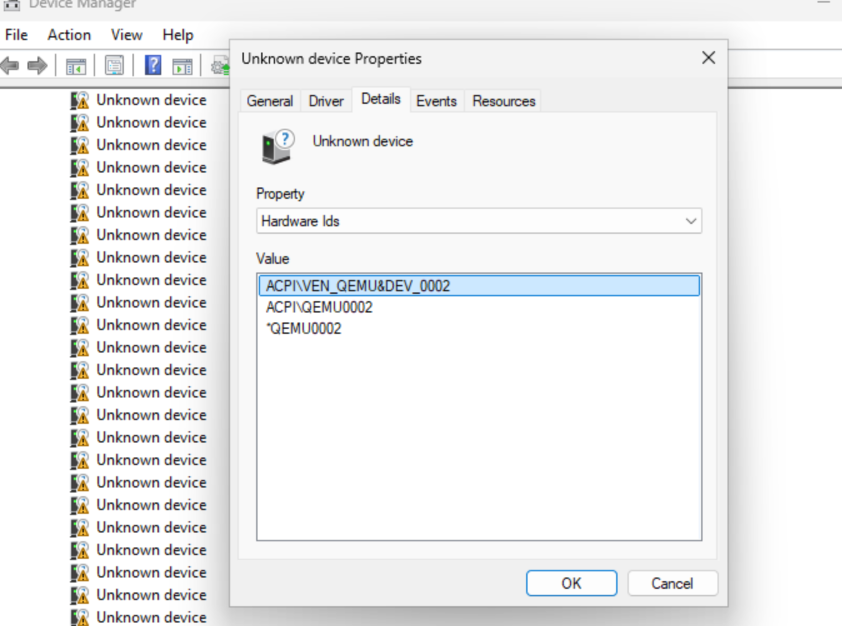Open the Resources tab
This screenshot has height=626, width=842.
(504, 101)
